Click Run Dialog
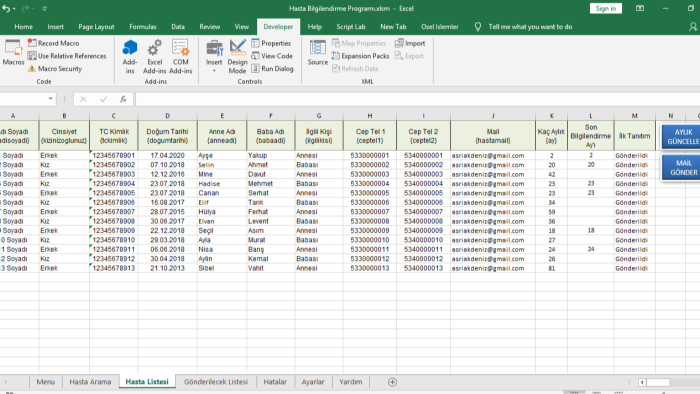Image resolution: width=700 pixels, height=394 pixels. [272, 69]
